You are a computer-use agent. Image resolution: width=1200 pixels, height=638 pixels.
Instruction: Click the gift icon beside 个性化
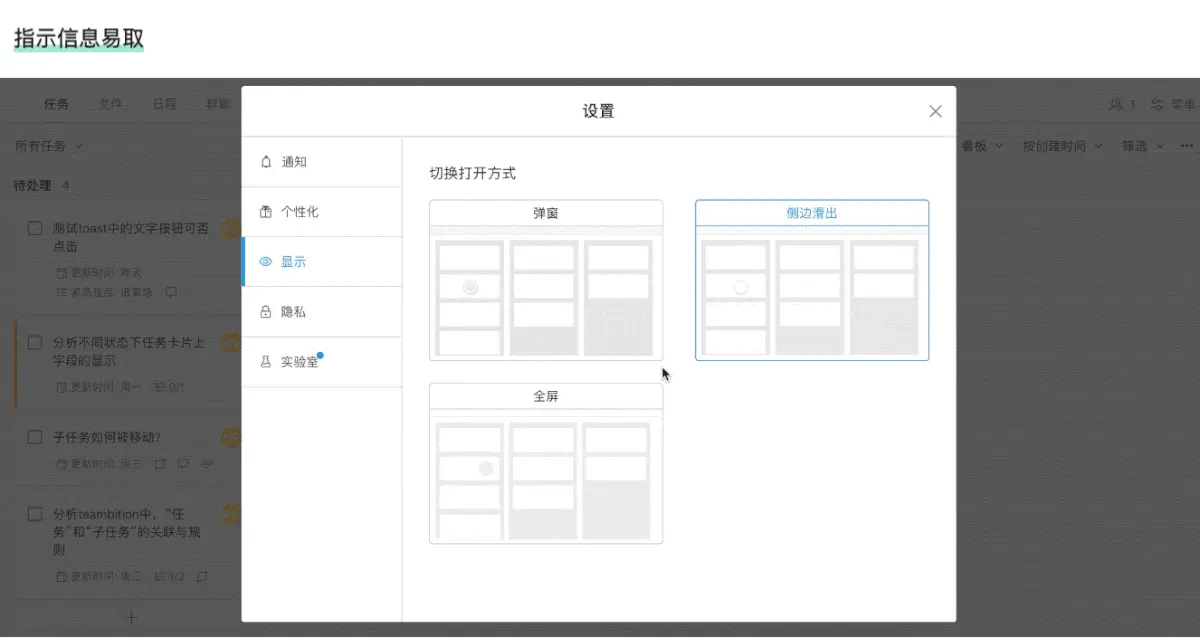click(266, 212)
